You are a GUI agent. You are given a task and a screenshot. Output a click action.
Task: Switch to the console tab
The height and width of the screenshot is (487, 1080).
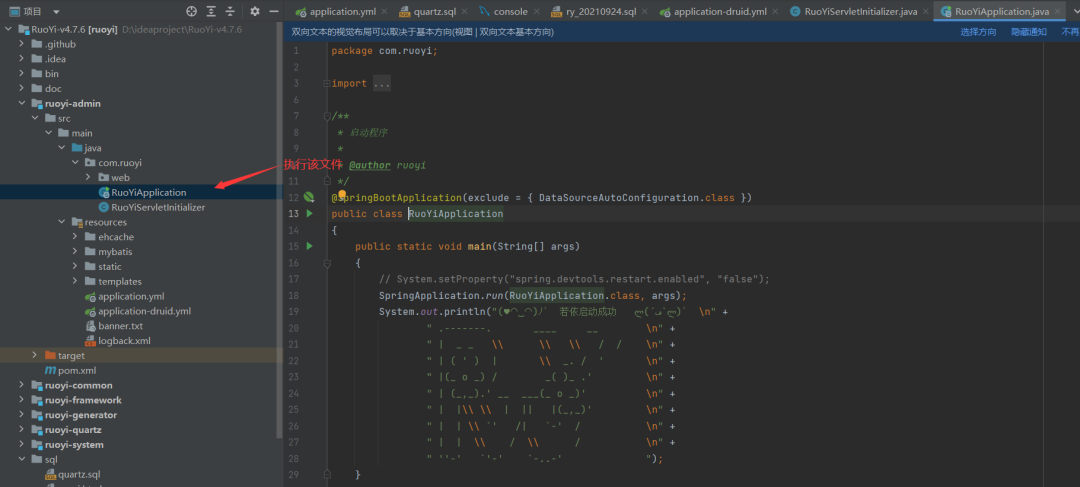tap(510, 12)
